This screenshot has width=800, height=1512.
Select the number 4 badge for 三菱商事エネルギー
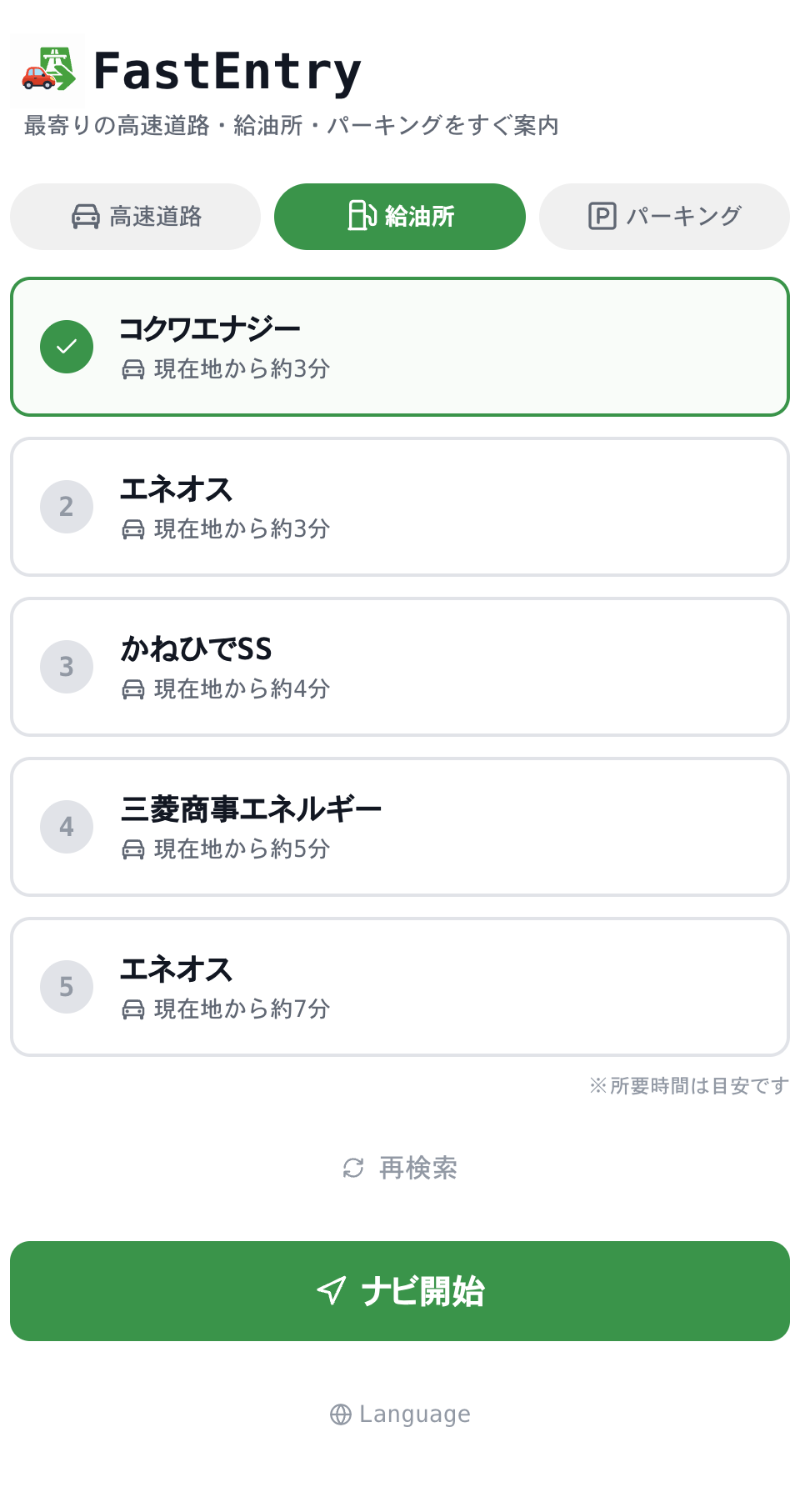click(67, 827)
